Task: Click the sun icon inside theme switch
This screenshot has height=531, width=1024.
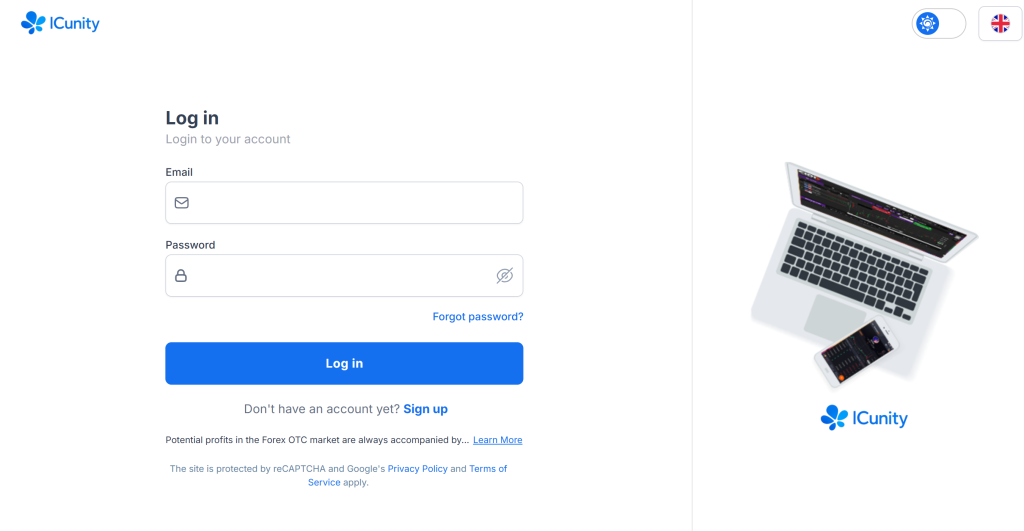Action: [928, 24]
